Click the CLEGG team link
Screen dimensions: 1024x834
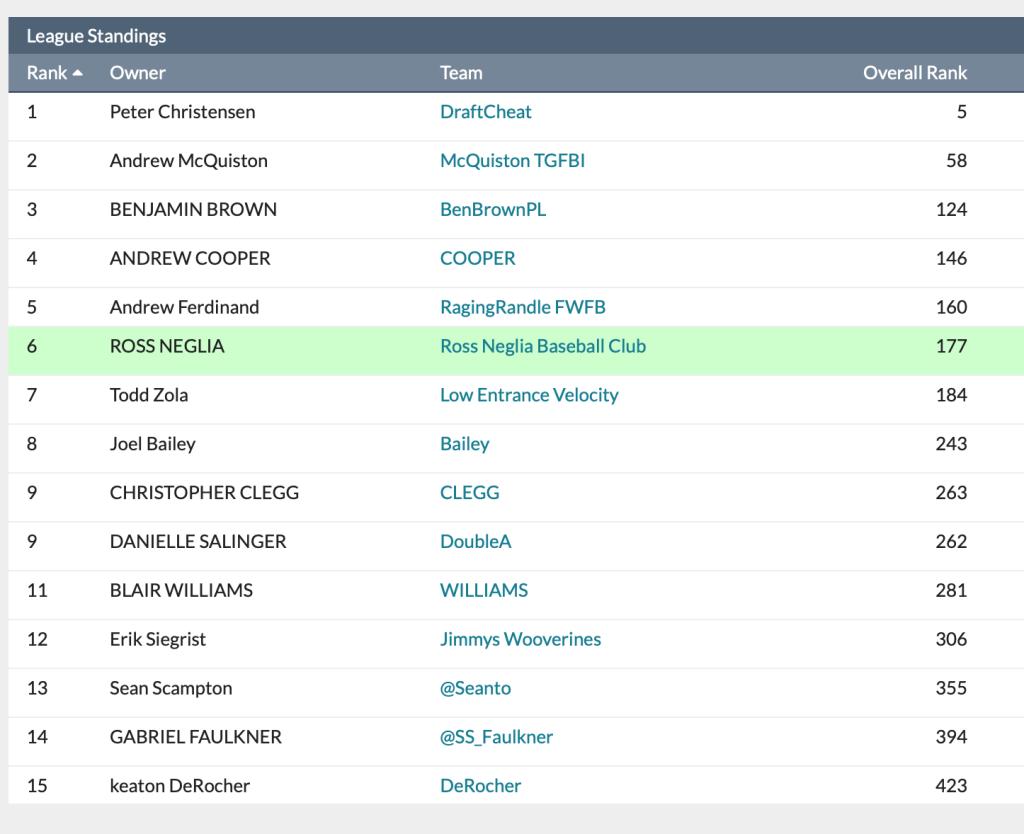pos(470,493)
